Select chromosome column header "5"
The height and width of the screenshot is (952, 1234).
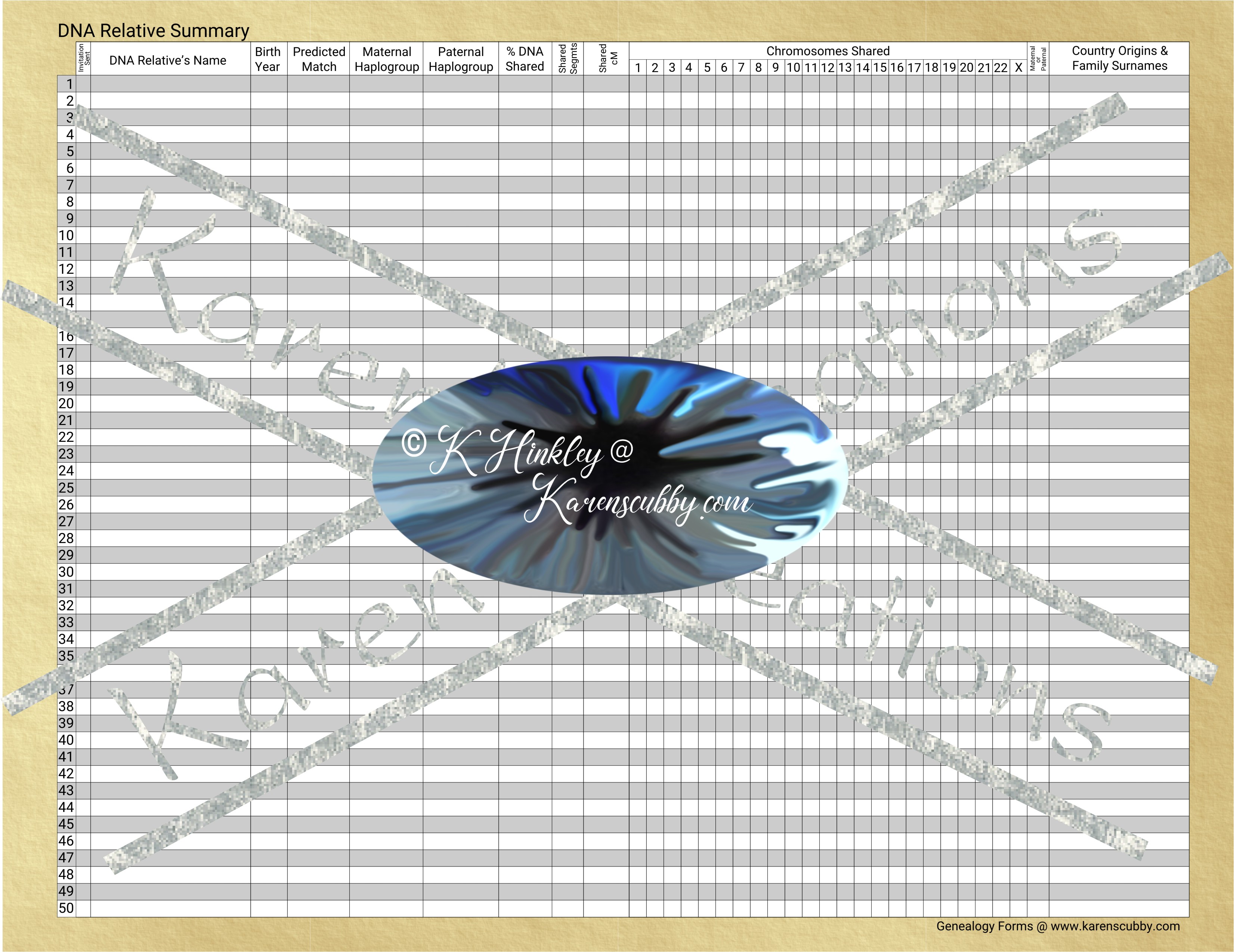(707, 68)
